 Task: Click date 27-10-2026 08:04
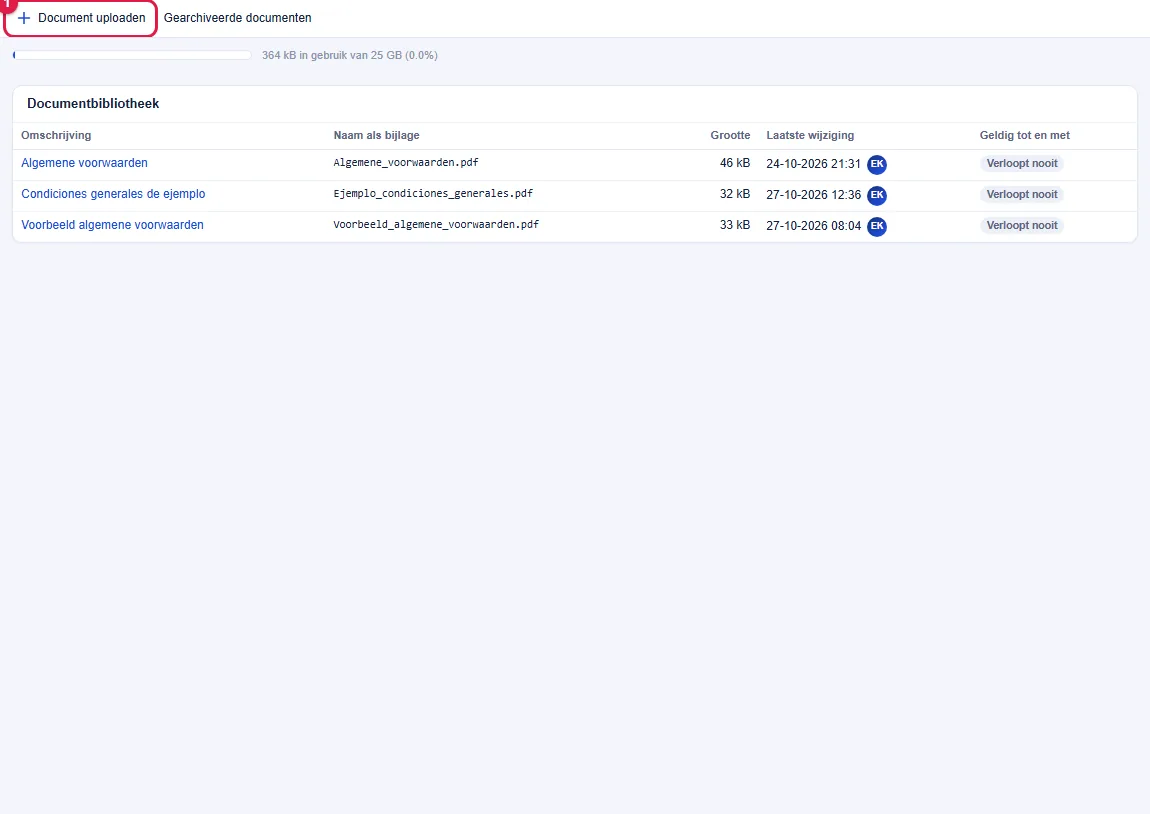click(813, 225)
